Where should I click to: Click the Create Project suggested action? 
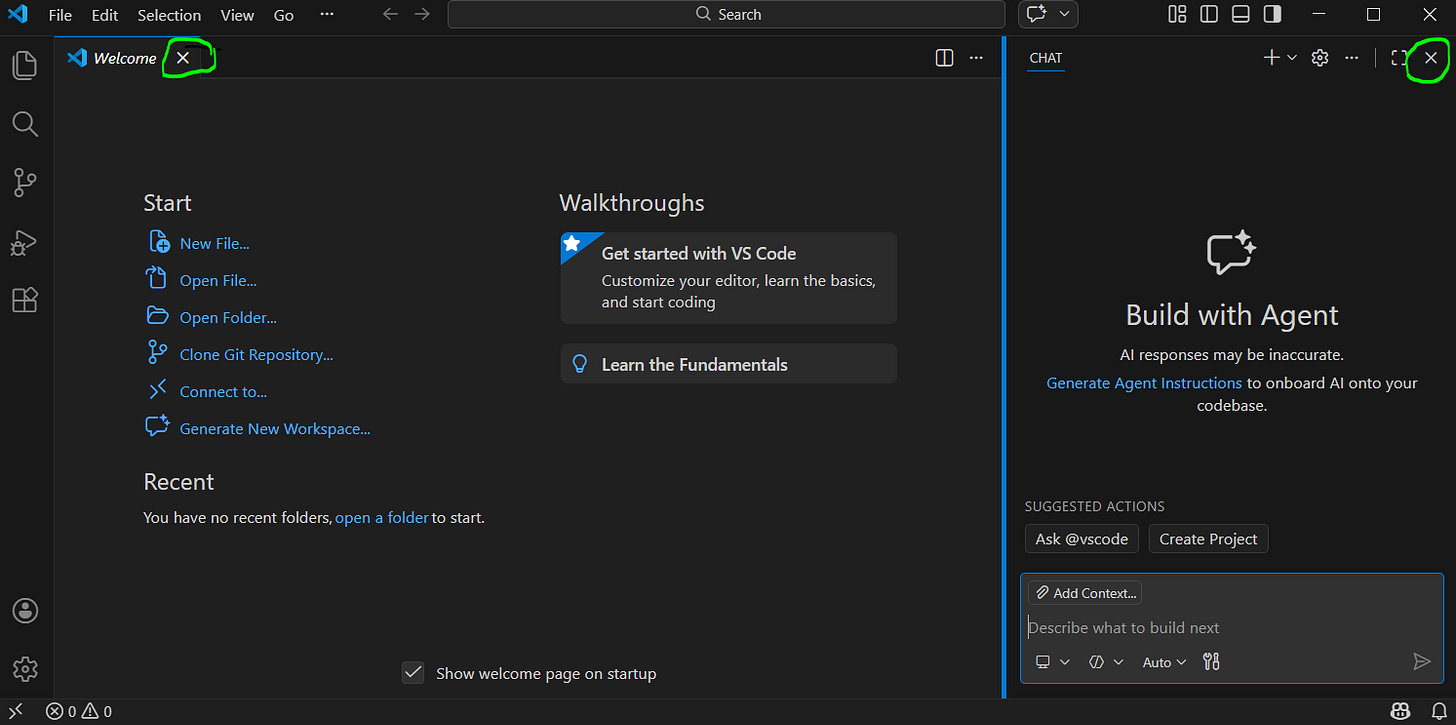point(1208,539)
